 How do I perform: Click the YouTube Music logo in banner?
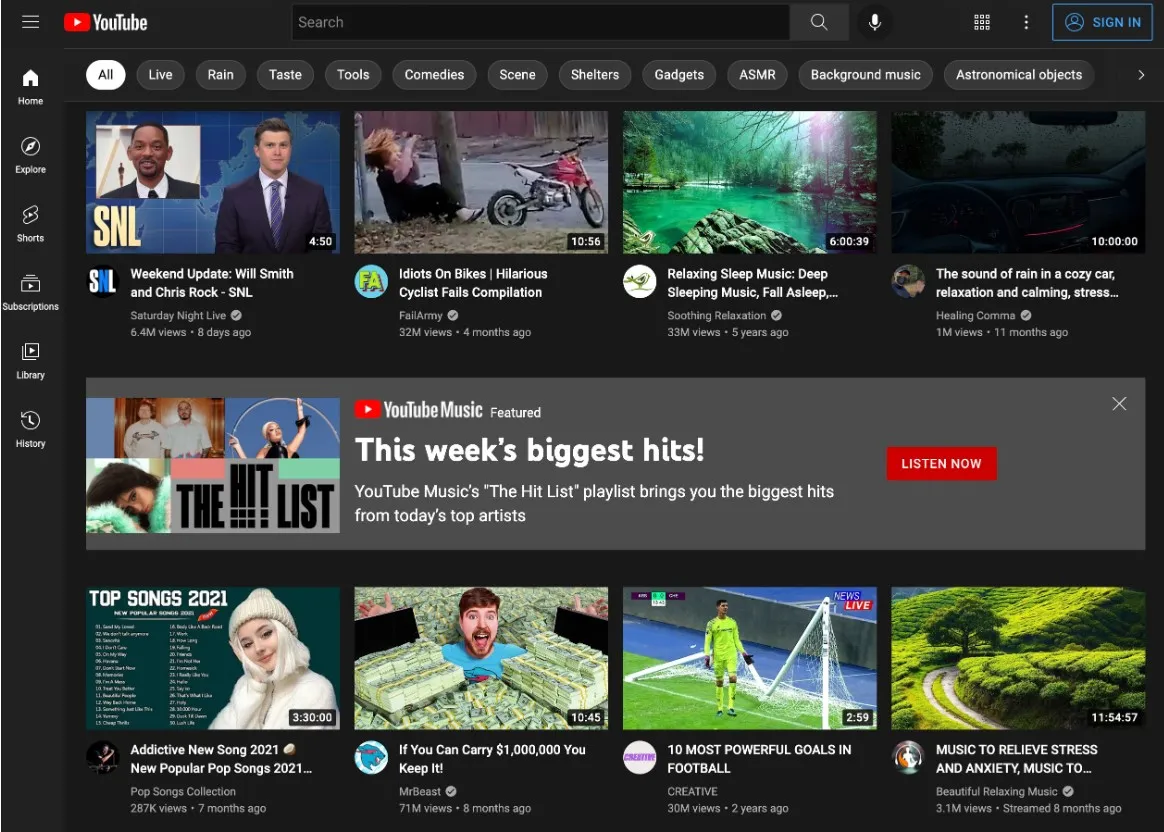(419, 410)
